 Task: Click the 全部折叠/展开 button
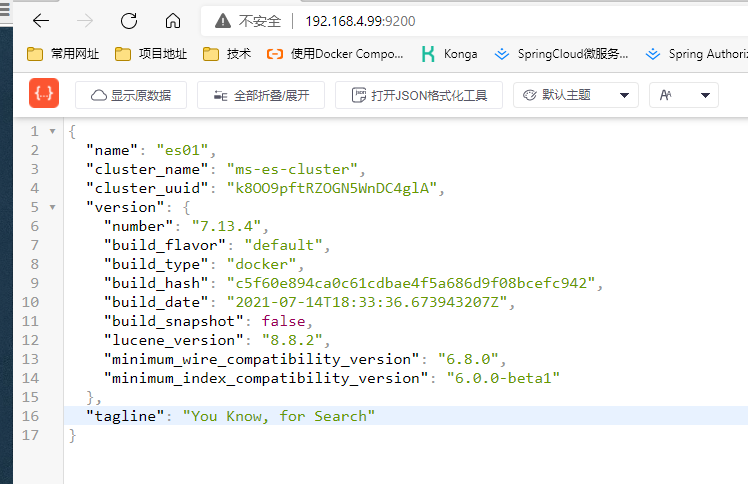tap(261, 95)
